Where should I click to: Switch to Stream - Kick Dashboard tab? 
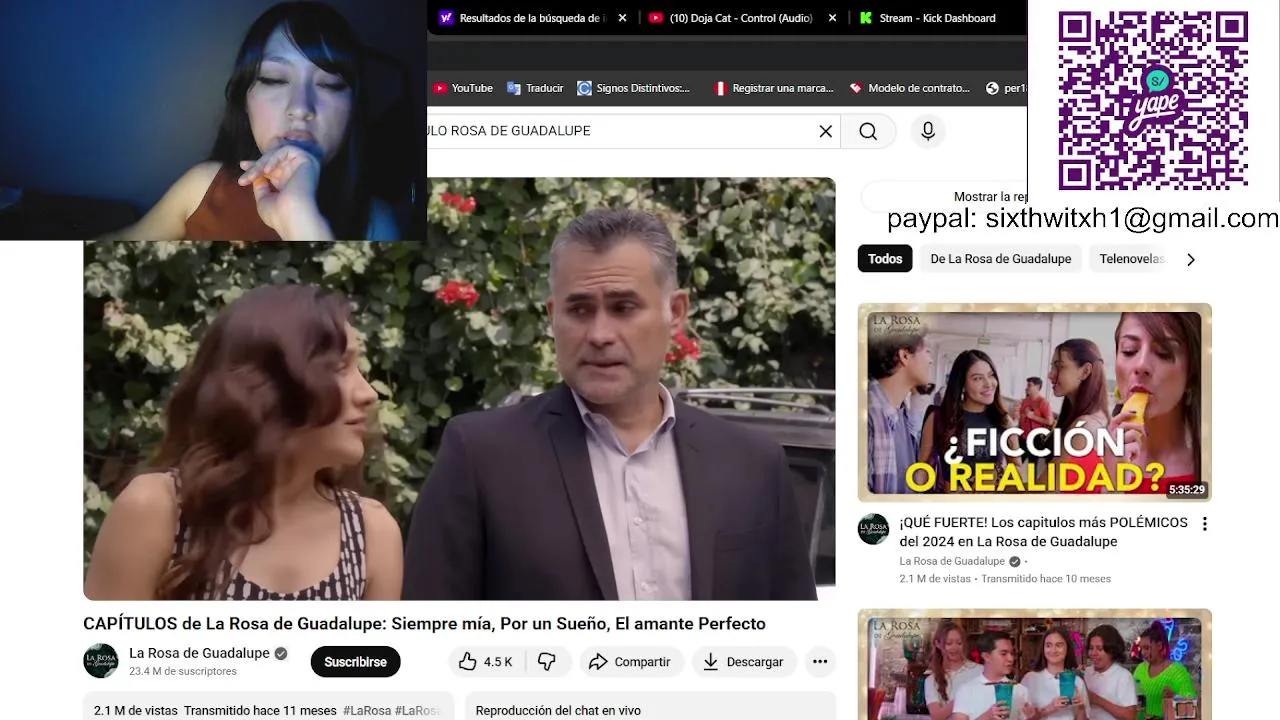tap(937, 18)
